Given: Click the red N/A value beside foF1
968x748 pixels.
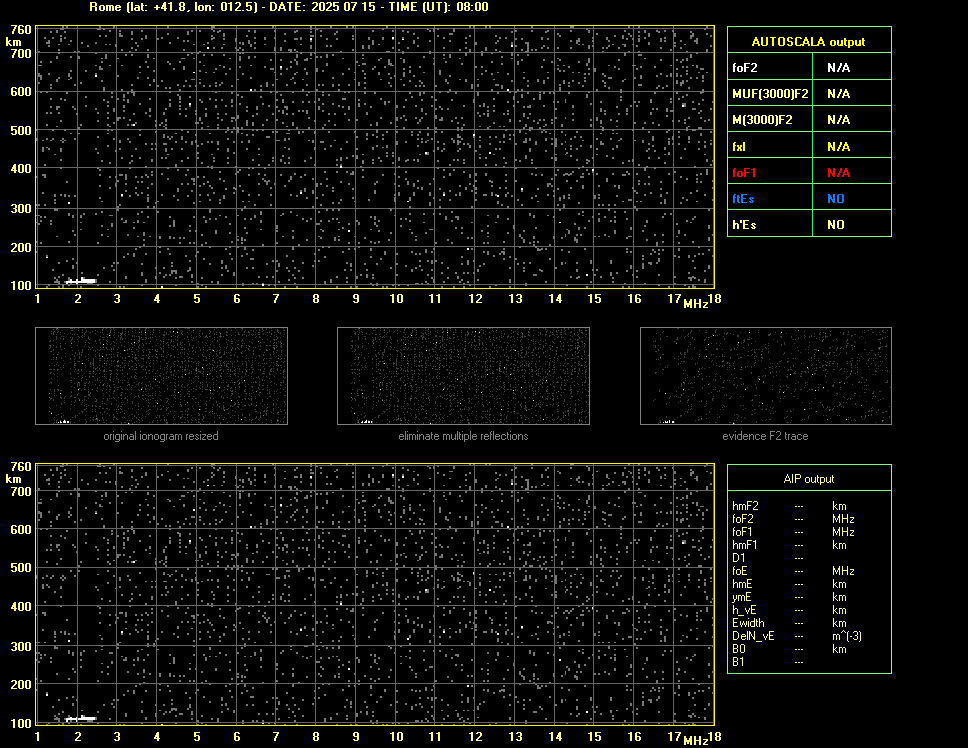Looking at the screenshot, I should pos(838,173).
